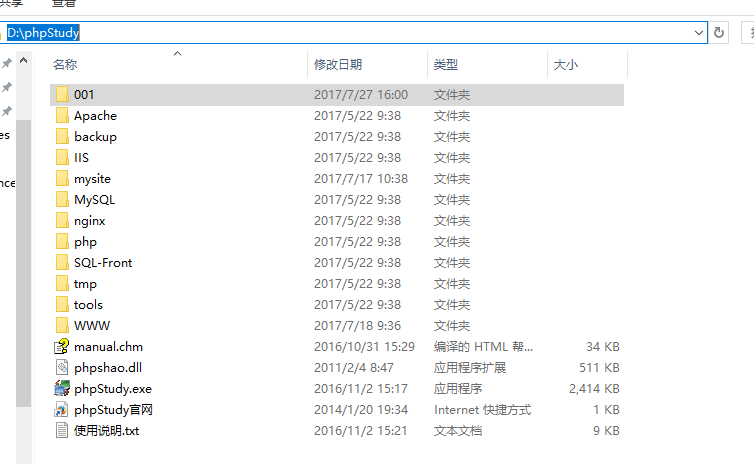Select the tools folder icon
The image size is (754, 464).
tap(62, 304)
